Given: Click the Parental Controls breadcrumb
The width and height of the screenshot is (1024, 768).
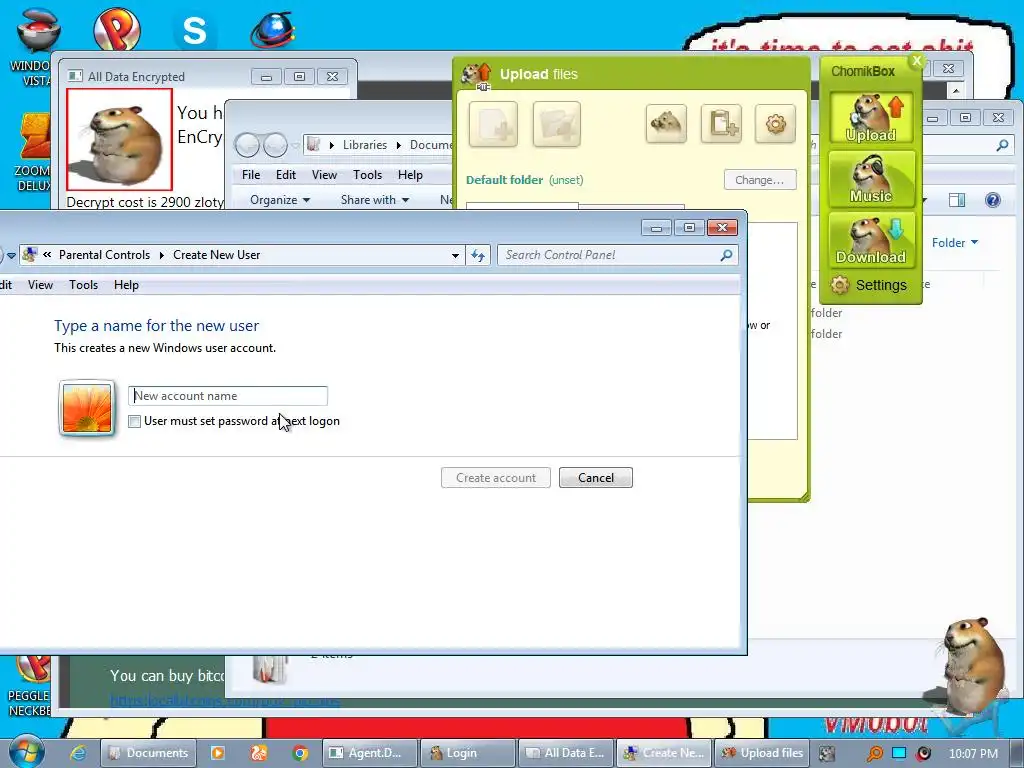Looking at the screenshot, I should tap(104, 255).
